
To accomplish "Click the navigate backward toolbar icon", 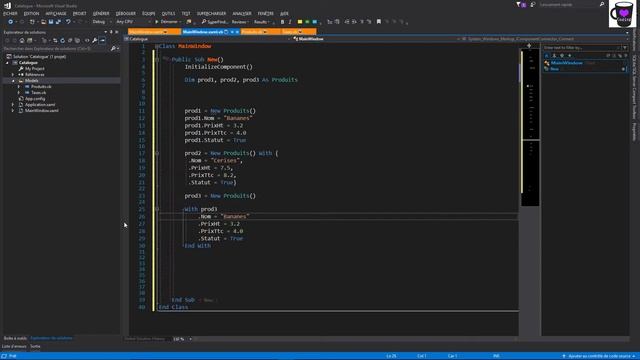I will [11, 22].
